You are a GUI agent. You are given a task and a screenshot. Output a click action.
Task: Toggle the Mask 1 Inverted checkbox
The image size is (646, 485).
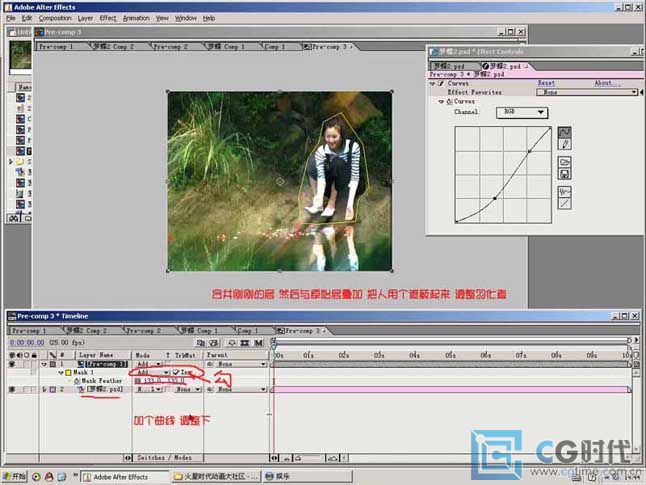coord(176,373)
